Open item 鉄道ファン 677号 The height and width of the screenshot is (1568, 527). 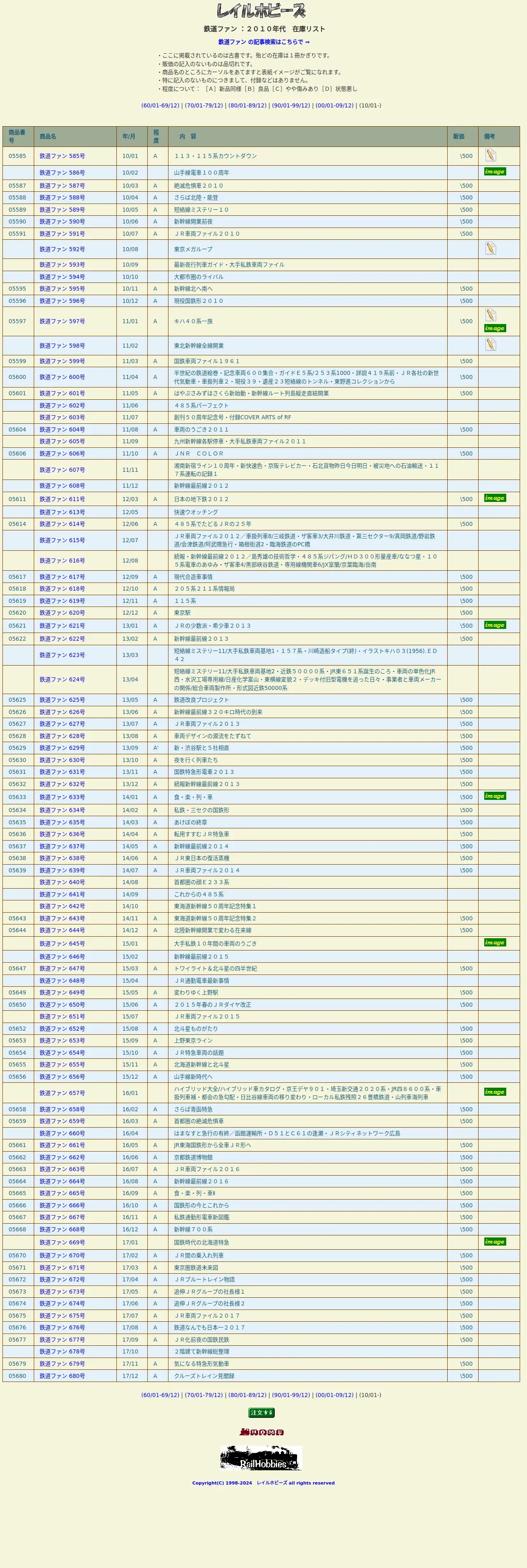[x=62, y=1339]
